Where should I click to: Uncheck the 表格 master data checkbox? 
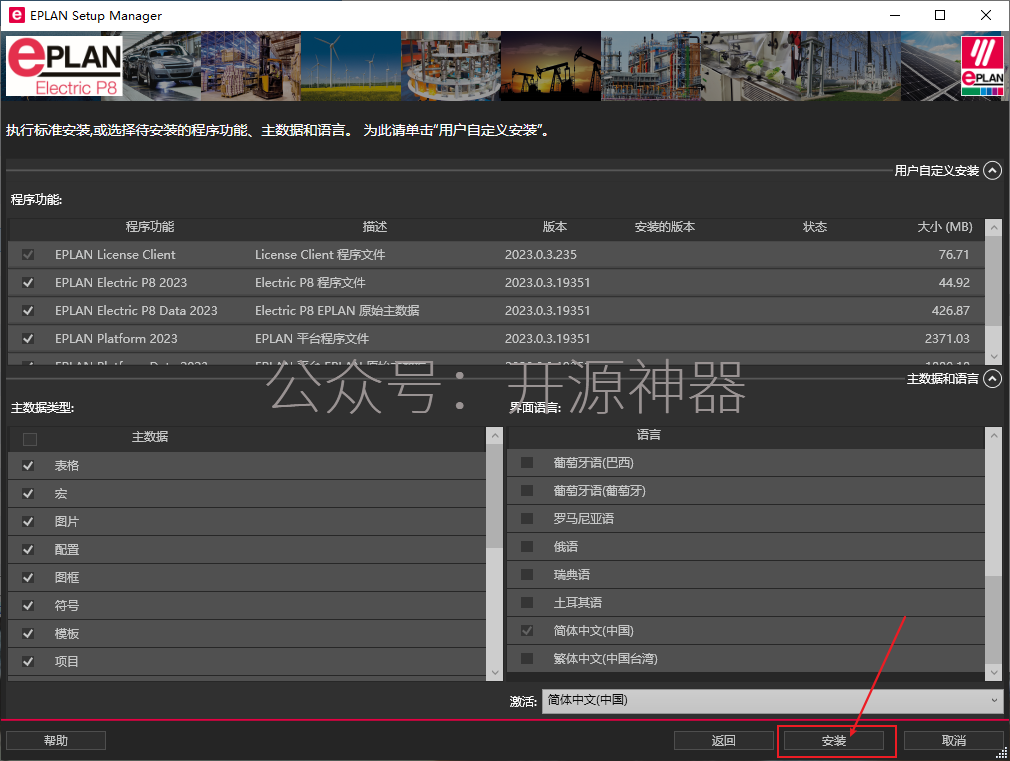click(28, 465)
